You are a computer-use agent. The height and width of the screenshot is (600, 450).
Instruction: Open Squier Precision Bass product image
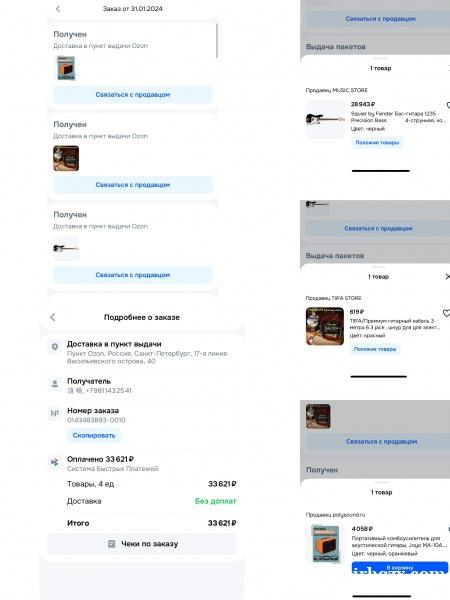325,119
